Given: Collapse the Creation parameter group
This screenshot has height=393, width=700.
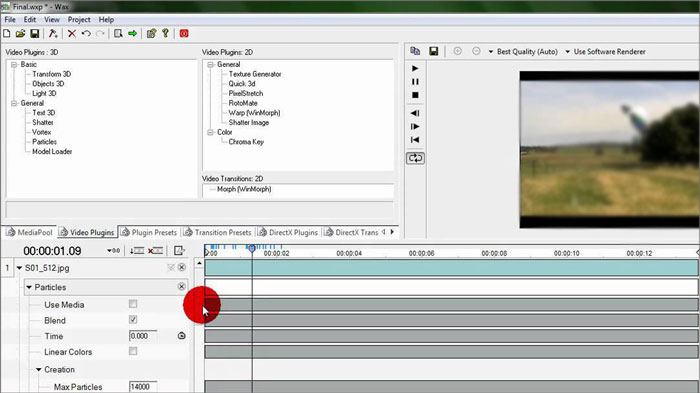Looking at the screenshot, I should click(x=38, y=369).
